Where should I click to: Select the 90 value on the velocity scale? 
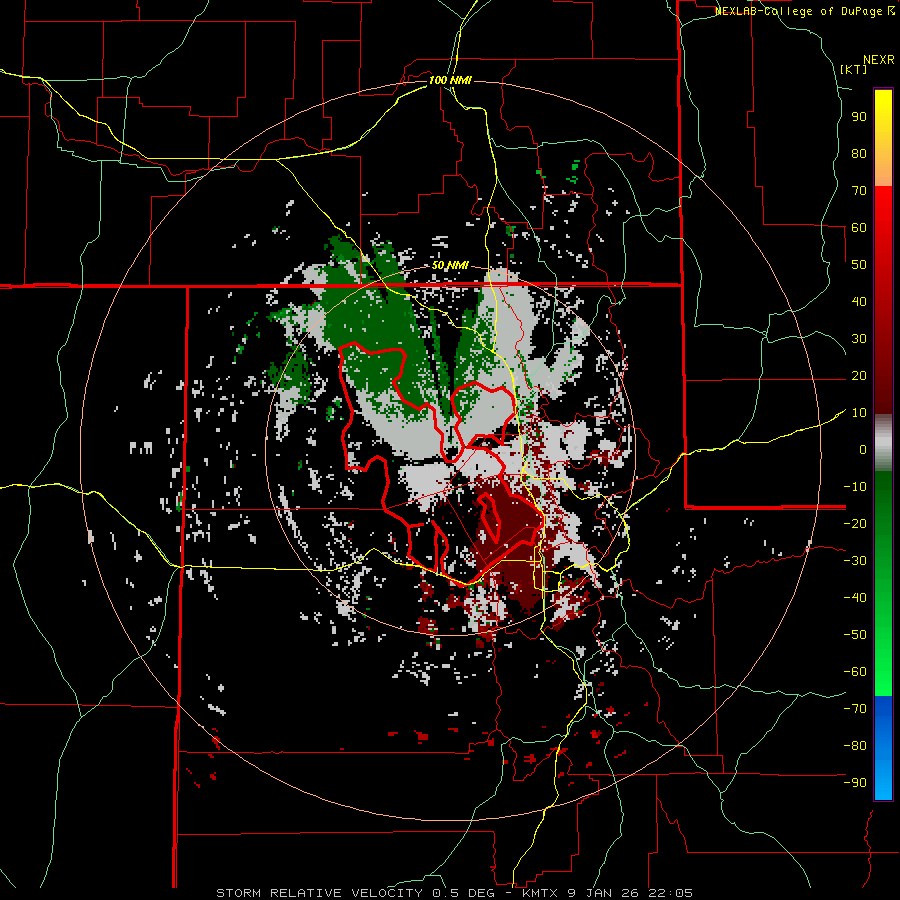click(859, 117)
